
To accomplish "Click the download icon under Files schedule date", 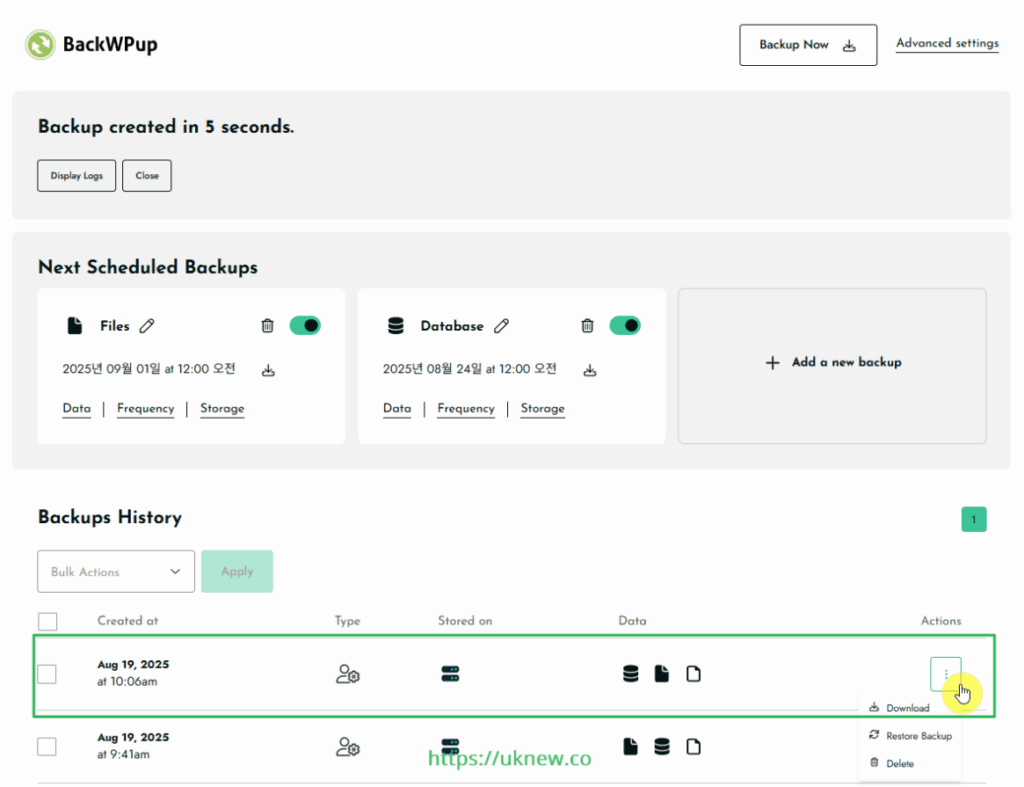I will (268, 371).
